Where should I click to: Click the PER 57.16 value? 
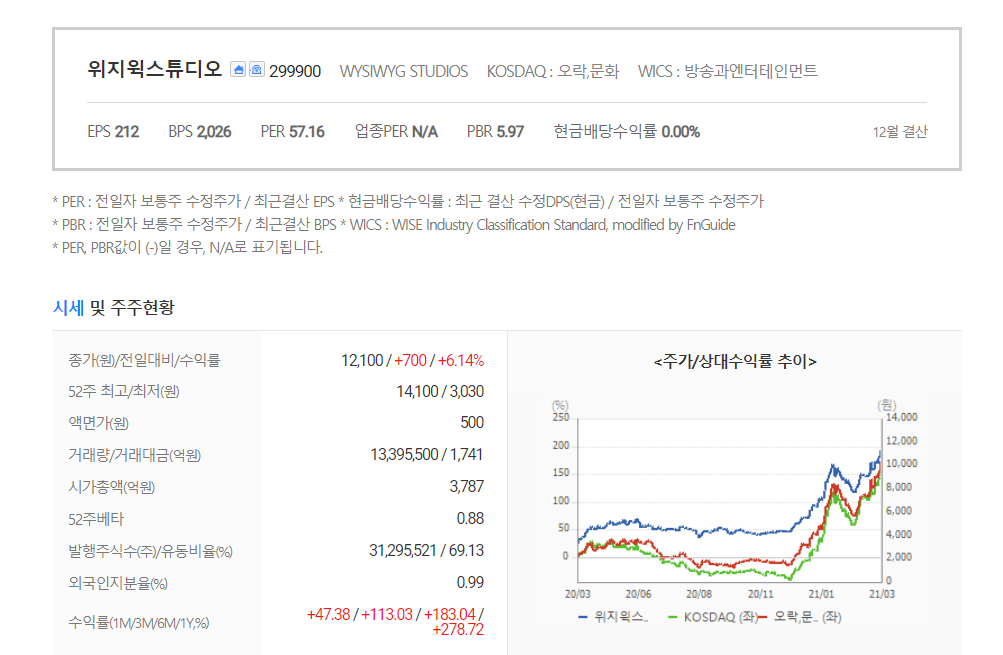tap(292, 132)
